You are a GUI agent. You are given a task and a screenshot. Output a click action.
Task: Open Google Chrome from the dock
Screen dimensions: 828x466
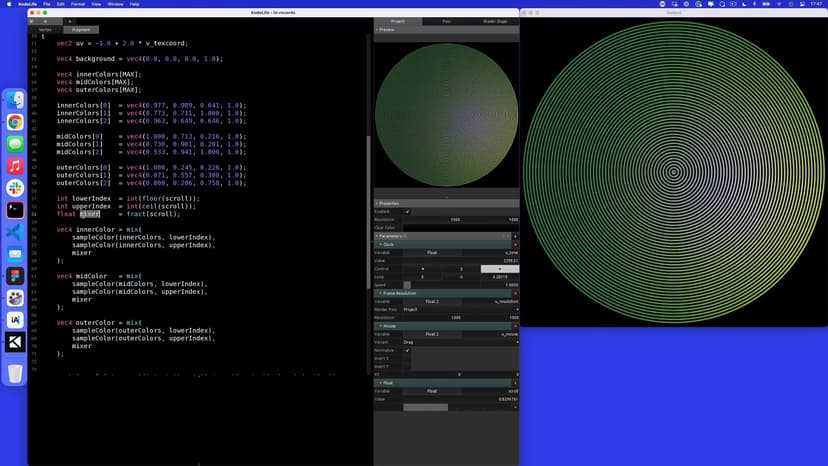tap(15, 122)
